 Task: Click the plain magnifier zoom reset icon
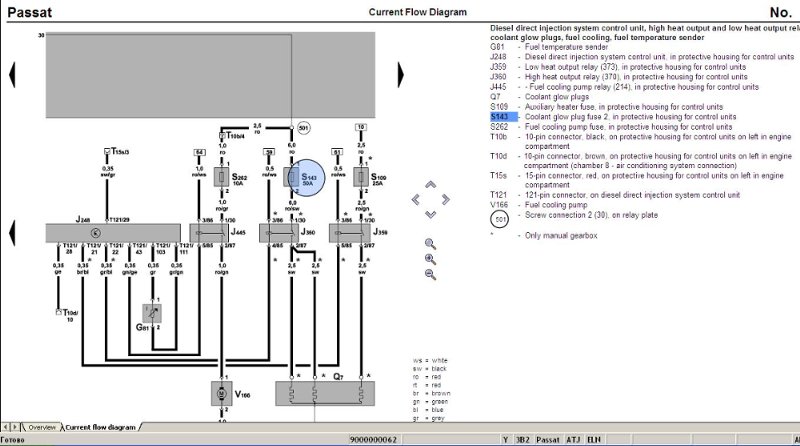point(430,244)
